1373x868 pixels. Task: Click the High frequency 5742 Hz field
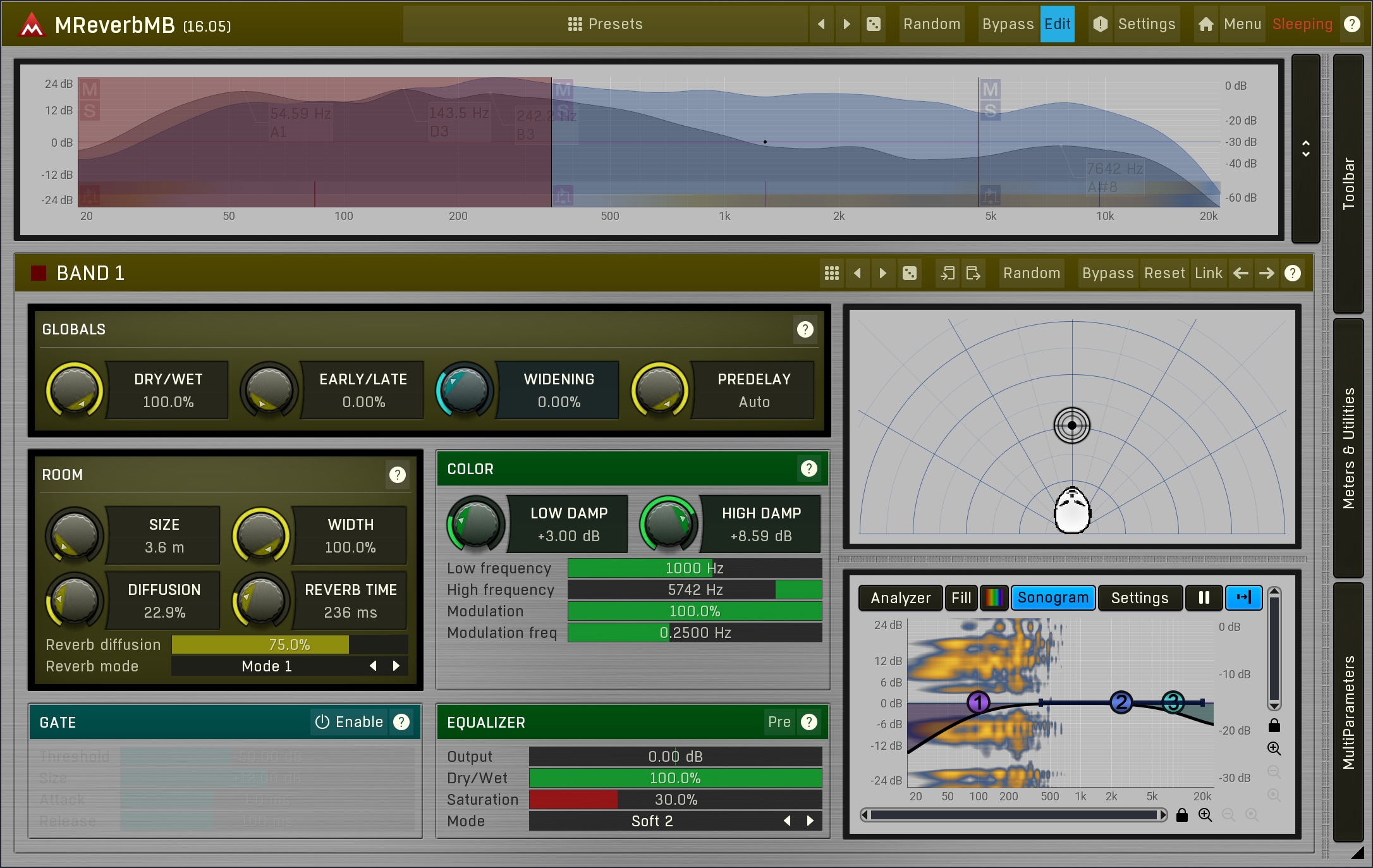point(695,590)
